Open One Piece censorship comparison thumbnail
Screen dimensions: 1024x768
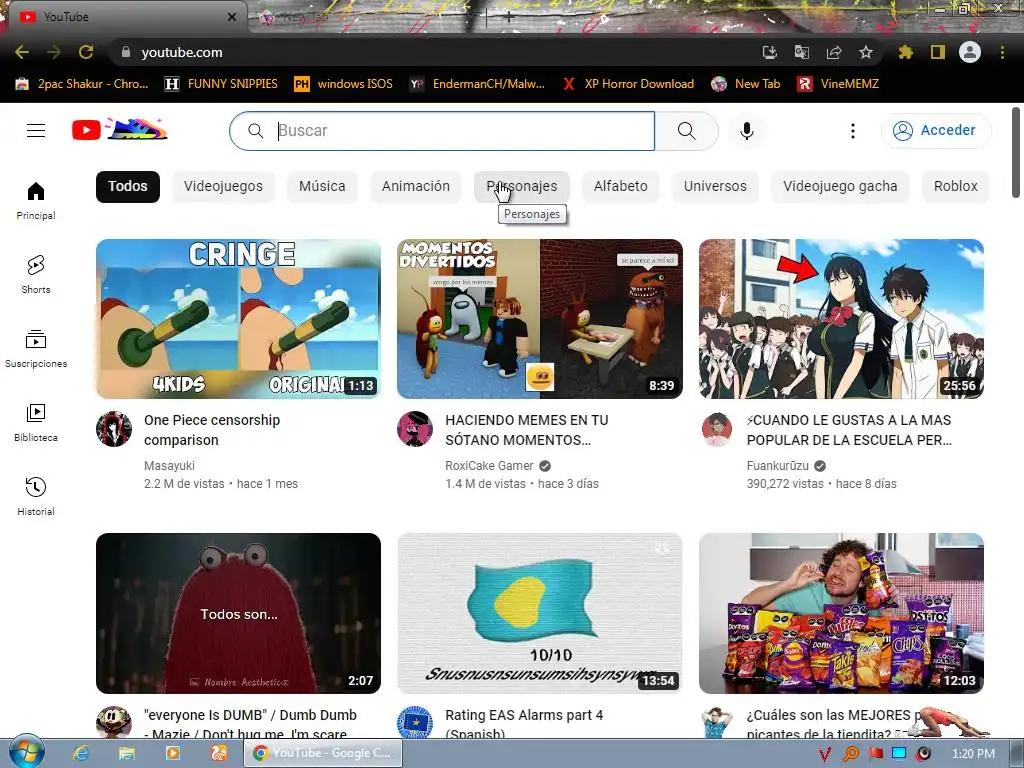(238, 319)
